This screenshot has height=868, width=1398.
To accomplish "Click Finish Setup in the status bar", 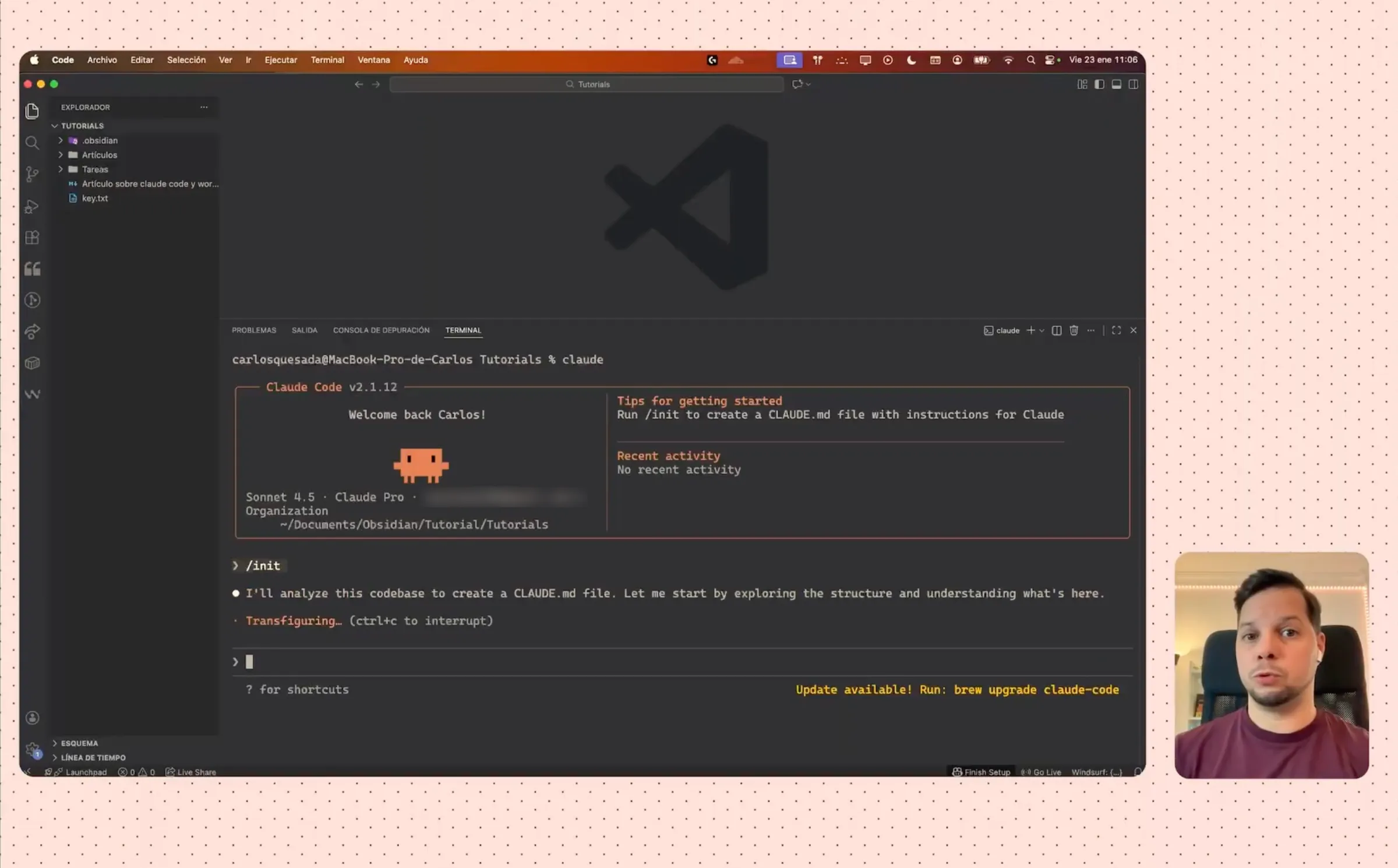I will pyautogui.click(x=982, y=772).
